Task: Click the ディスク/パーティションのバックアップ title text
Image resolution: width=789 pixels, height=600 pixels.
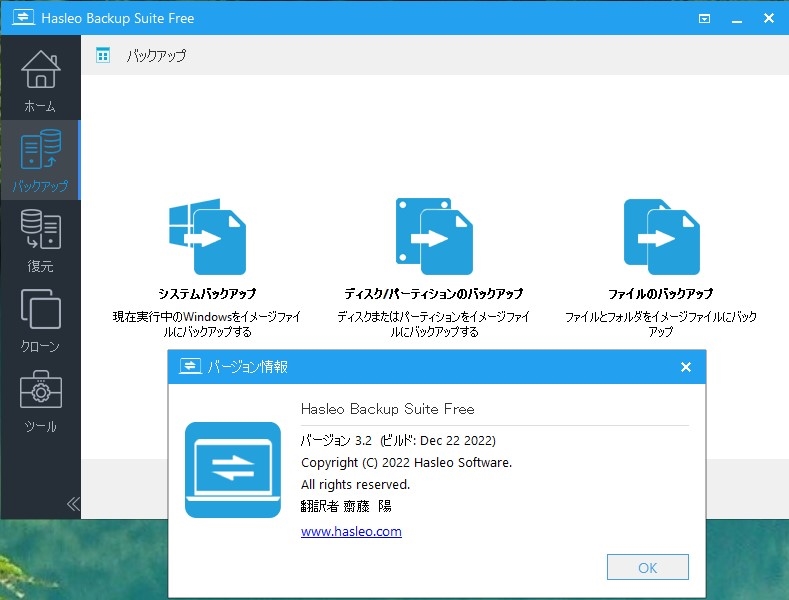Action: 434,293
